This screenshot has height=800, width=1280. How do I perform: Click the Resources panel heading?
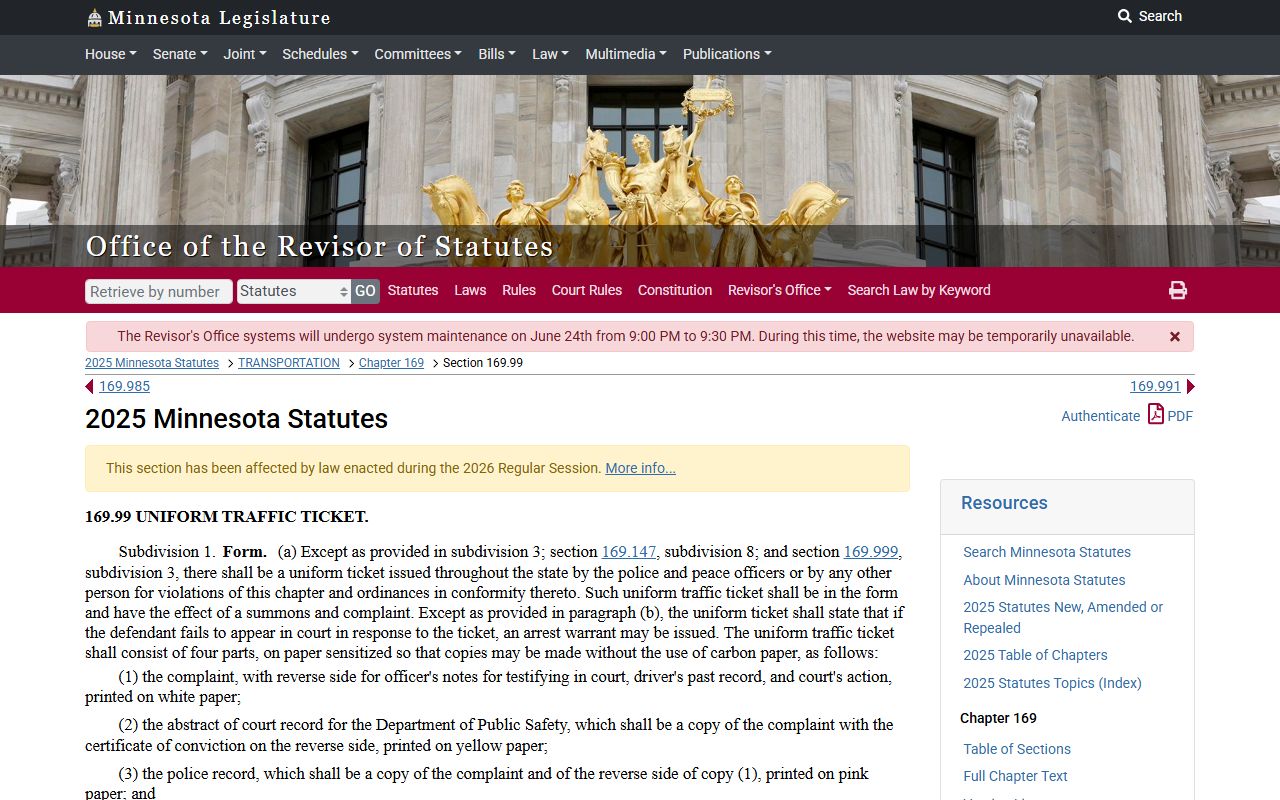(1004, 503)
